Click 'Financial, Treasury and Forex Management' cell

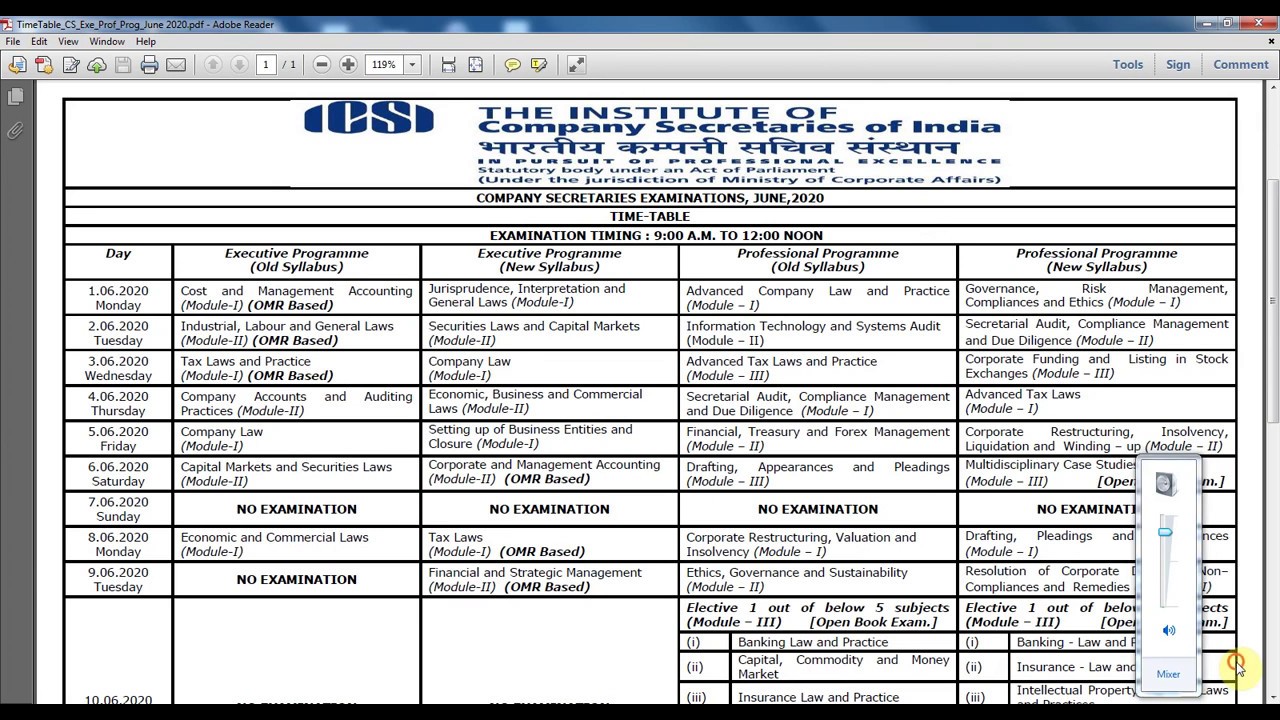817,439
